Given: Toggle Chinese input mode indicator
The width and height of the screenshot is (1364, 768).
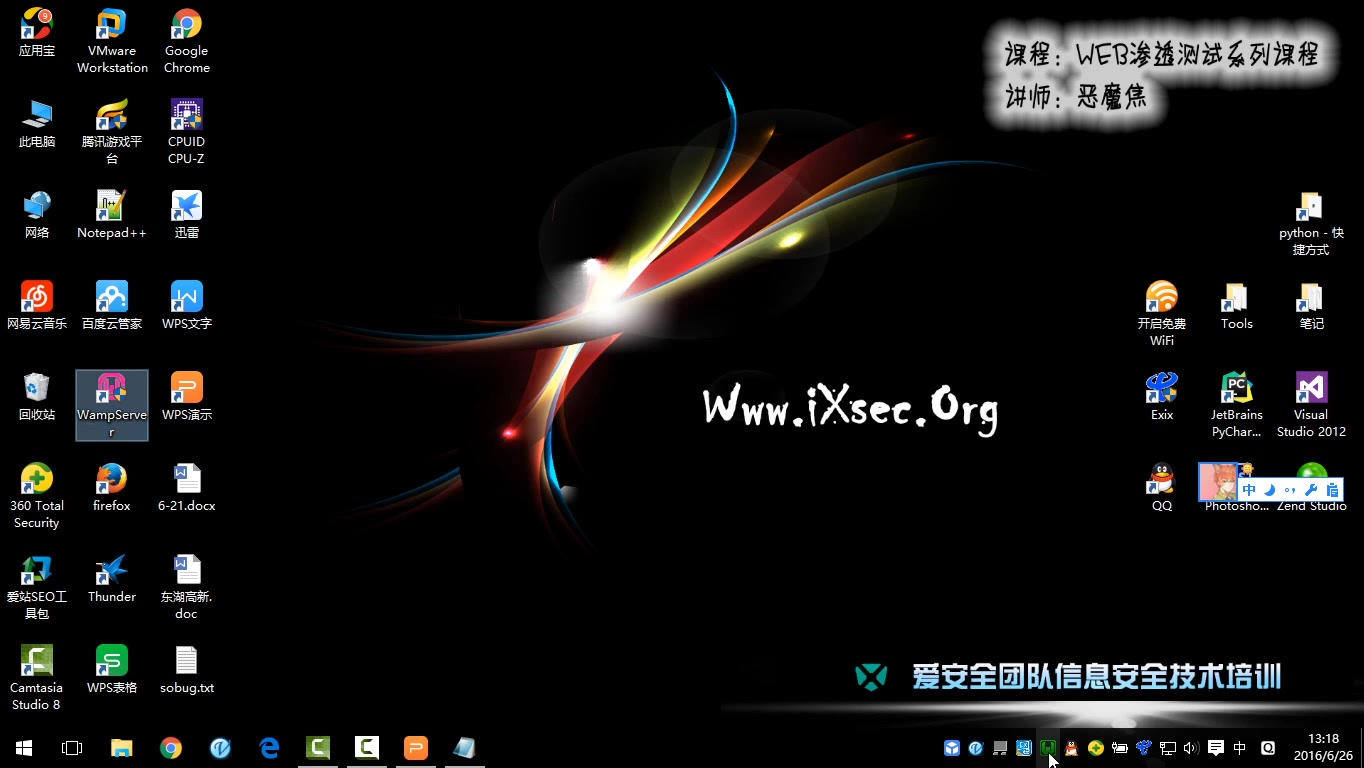Looking at the screenshot, I should click(1238, 747).
